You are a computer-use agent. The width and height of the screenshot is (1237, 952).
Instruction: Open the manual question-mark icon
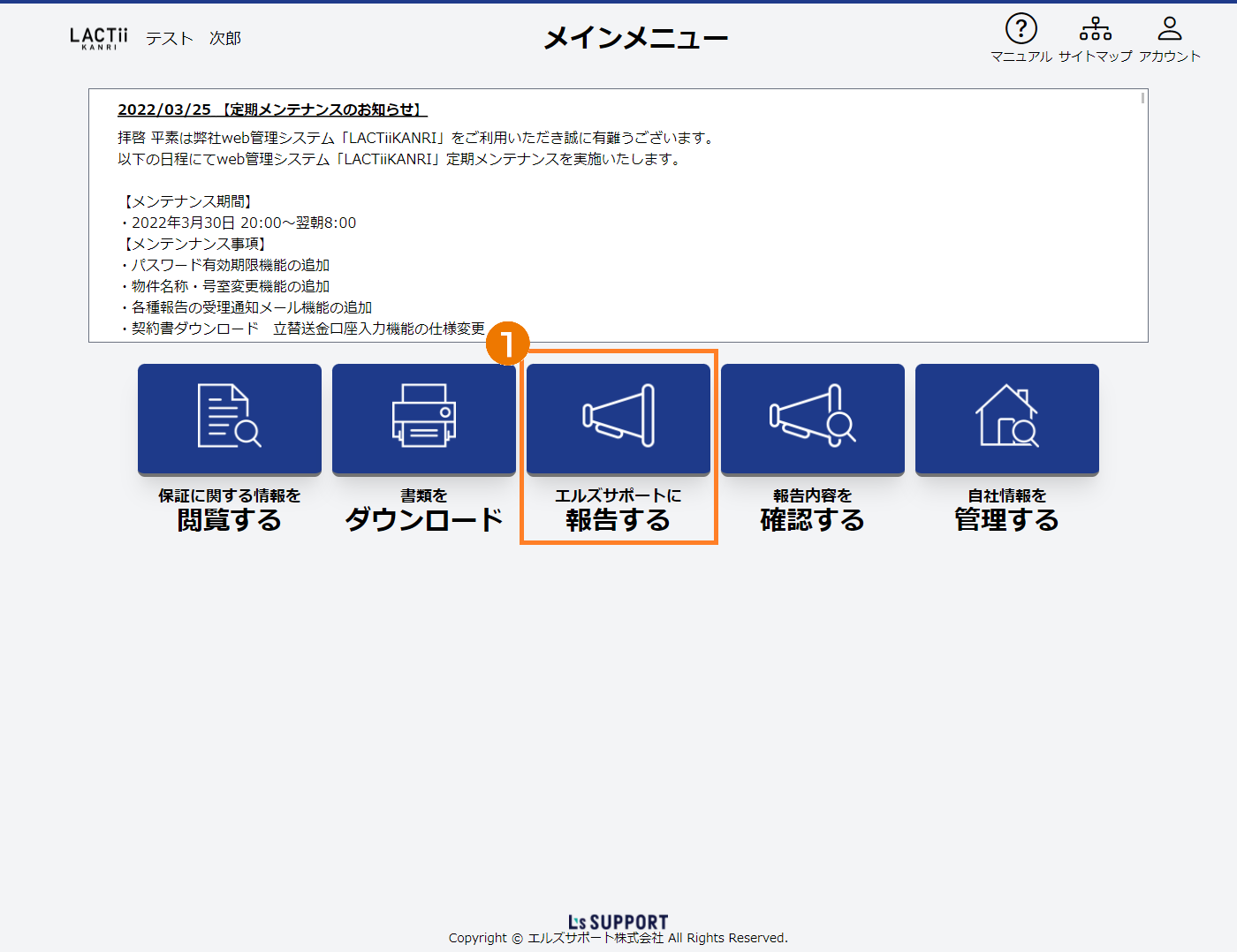(x=1021, y=29)
